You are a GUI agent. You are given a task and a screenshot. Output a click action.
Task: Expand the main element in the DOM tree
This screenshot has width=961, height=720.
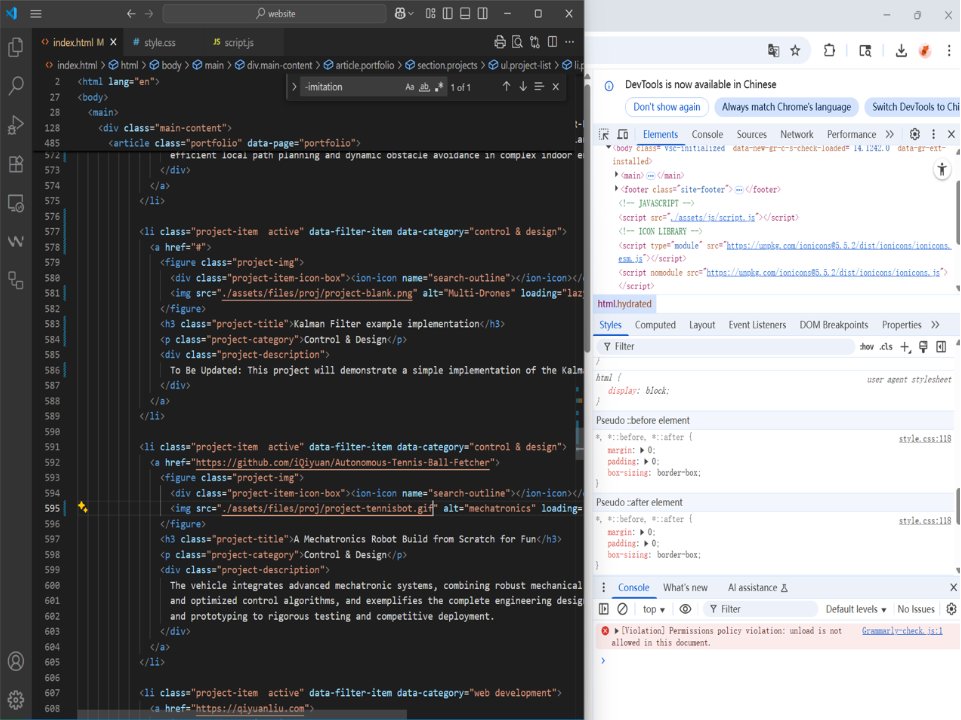point(617,175)
